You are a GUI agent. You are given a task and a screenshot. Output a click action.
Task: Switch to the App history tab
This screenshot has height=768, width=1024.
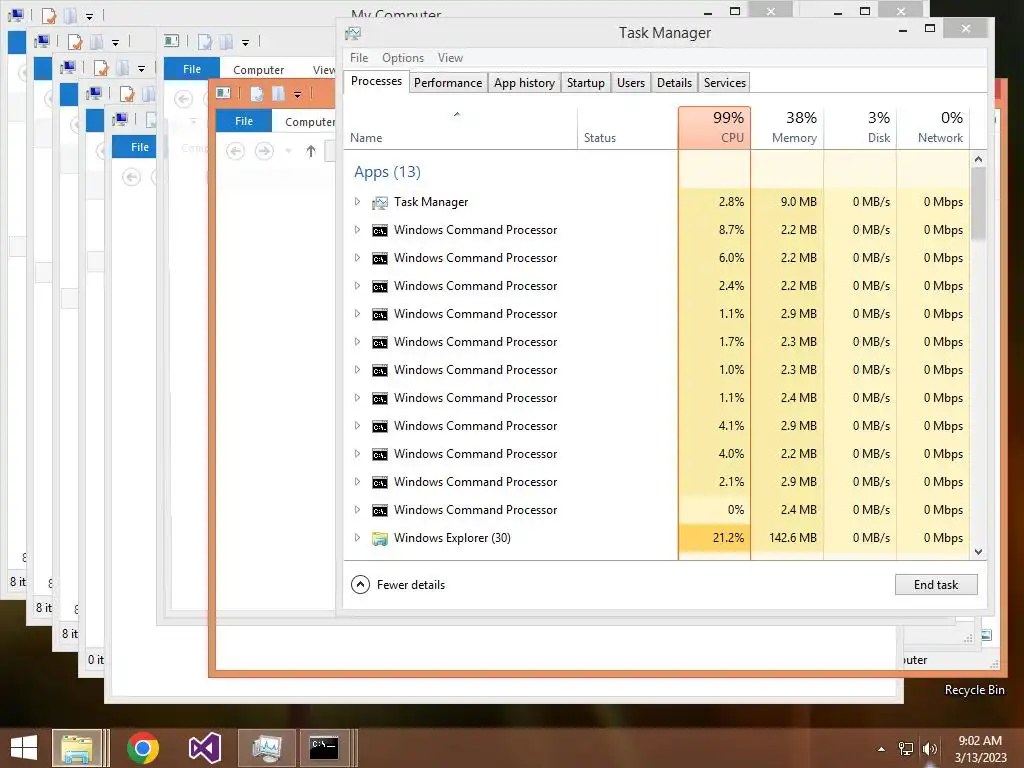click(x=524, y=83)
